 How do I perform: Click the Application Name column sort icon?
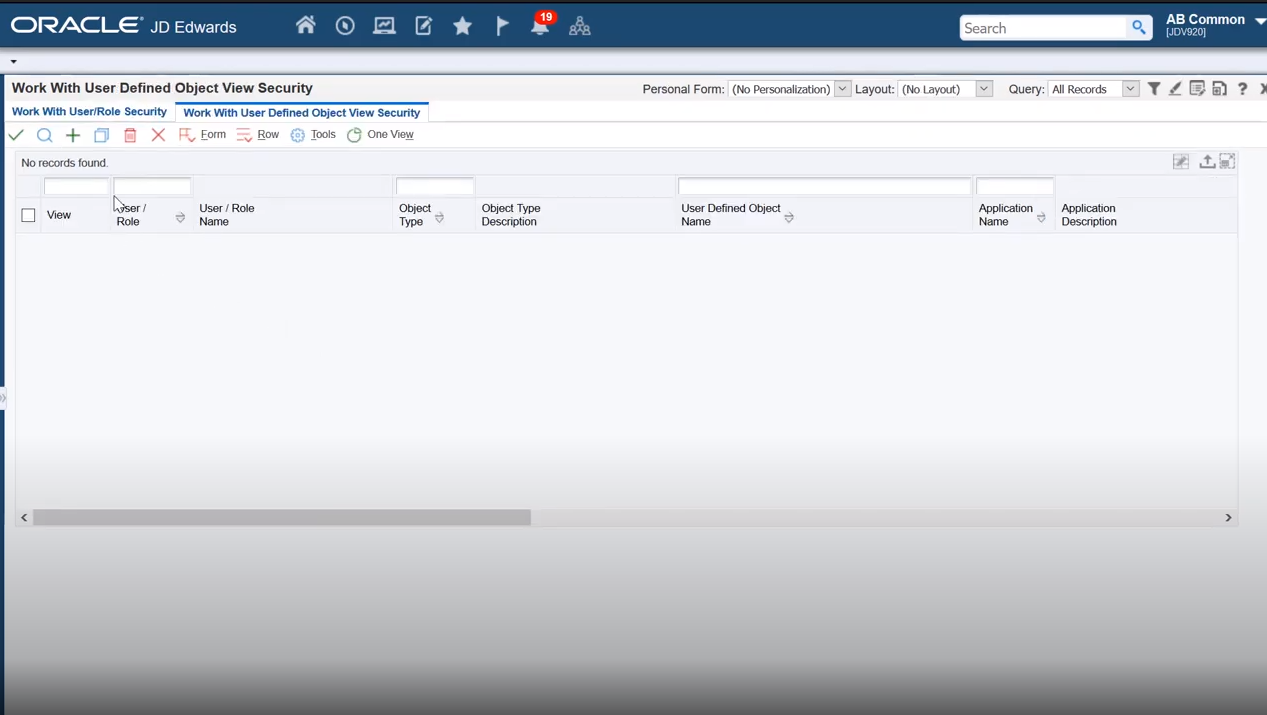(1041, 217)
